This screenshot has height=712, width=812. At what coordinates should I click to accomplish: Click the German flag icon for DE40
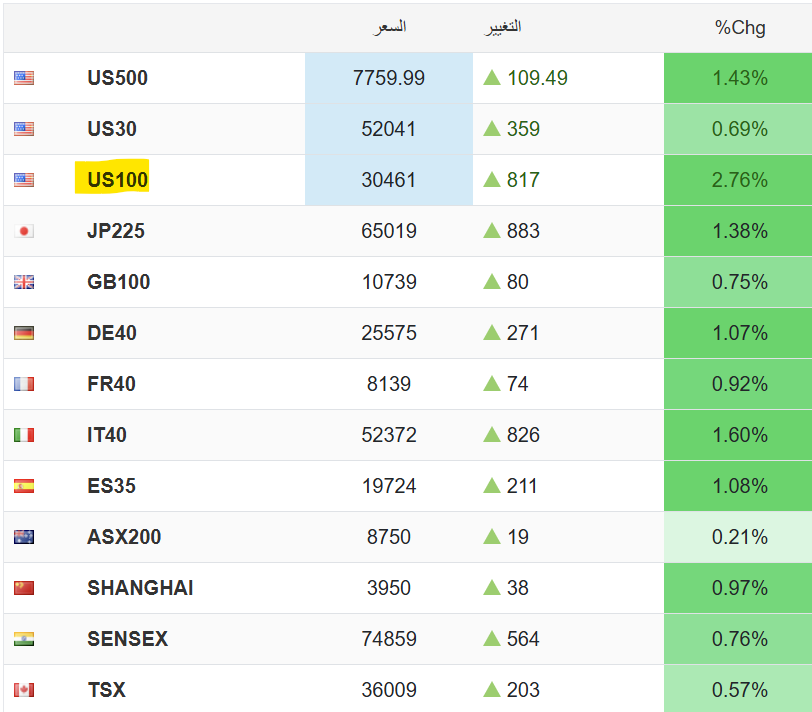[24, 333]
